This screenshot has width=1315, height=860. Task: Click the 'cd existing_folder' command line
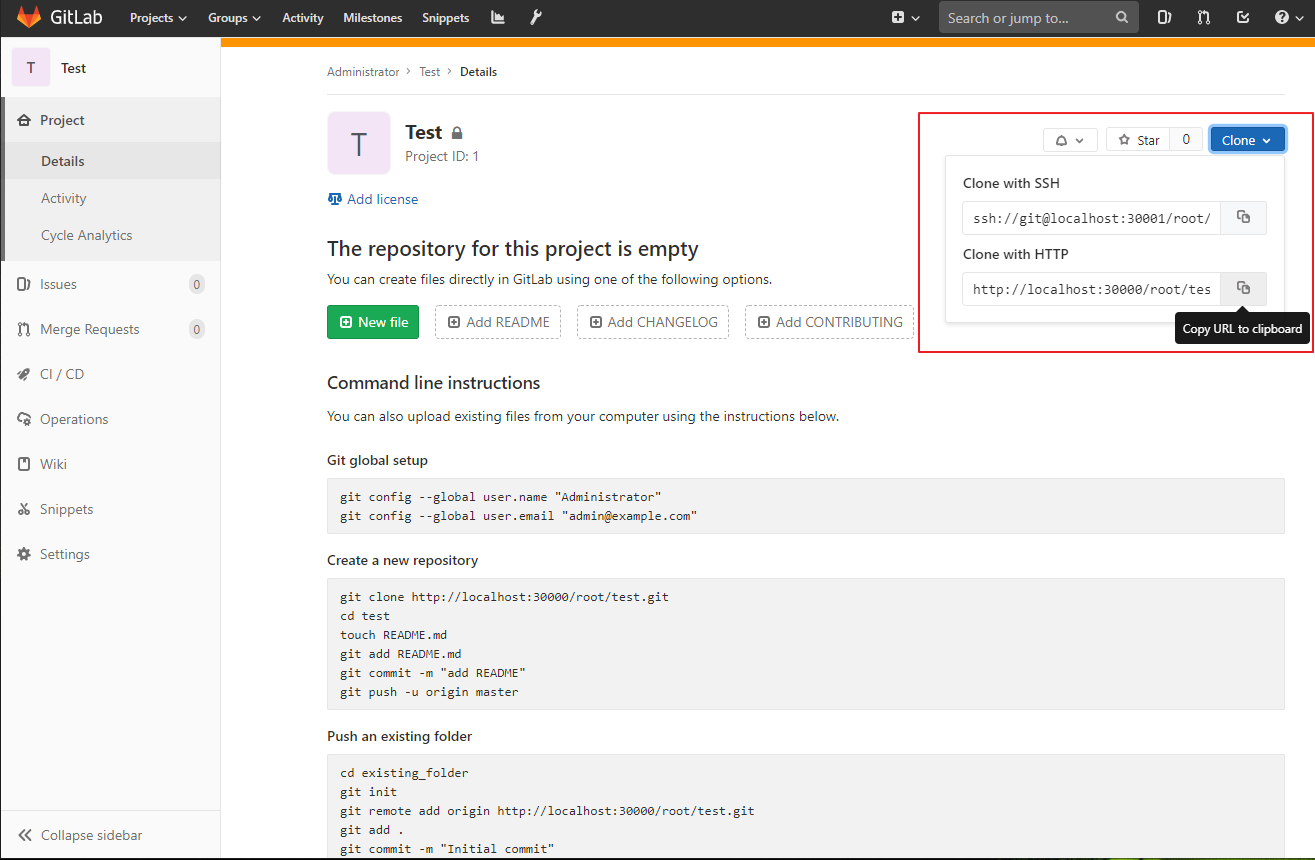(404, 773)
